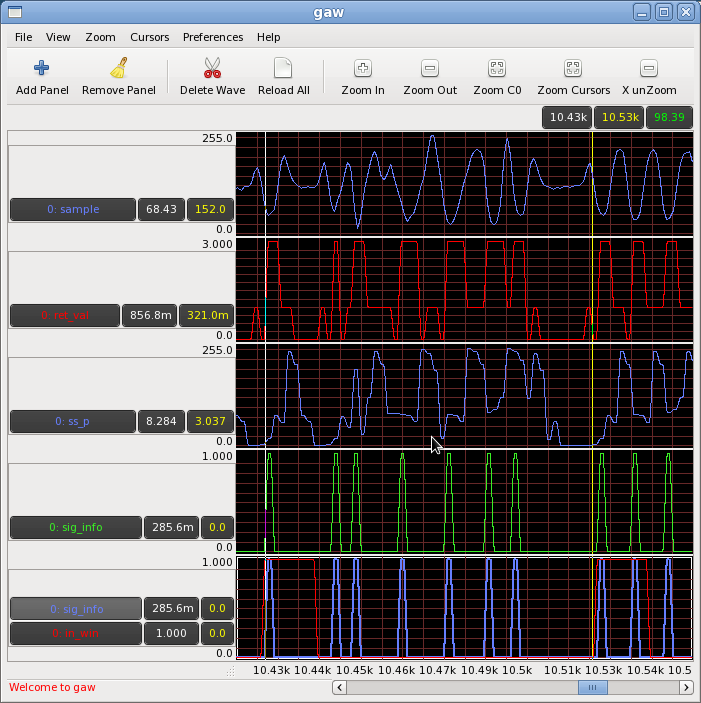
Task: Expand the Preferences menu
Action: click(x=213, y=37)
